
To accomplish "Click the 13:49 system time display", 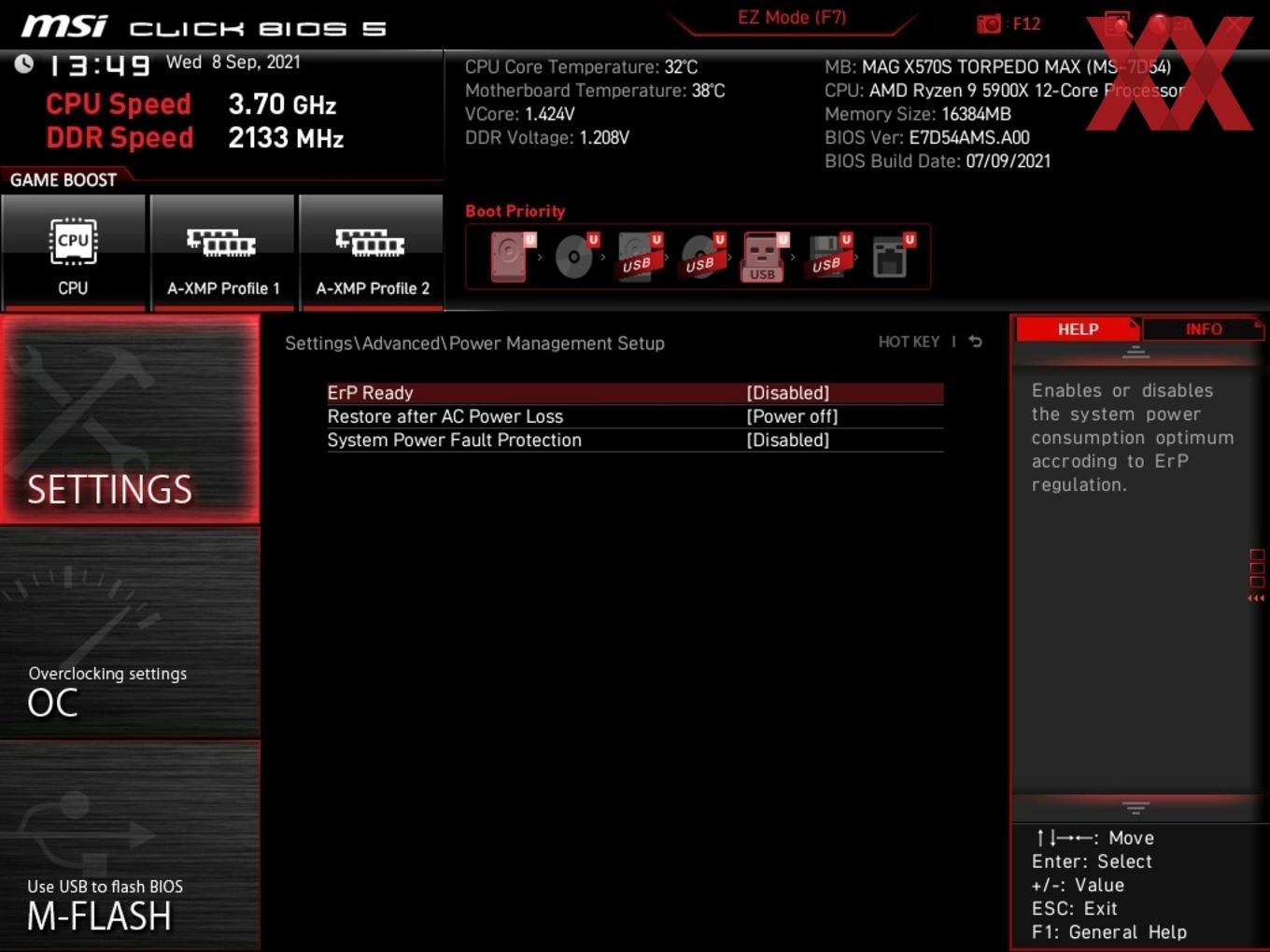I will [98, 65].
